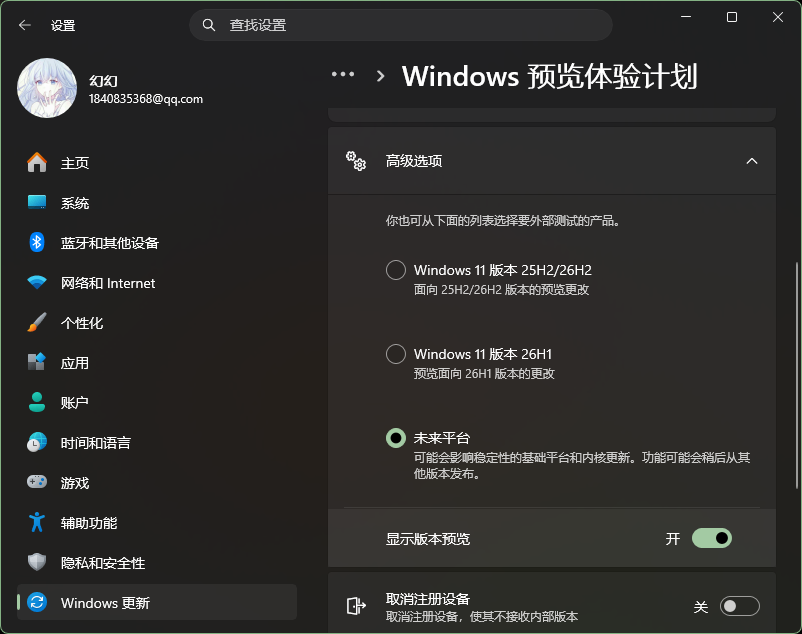Click the gears icon beside 高级选项
This screenshot has height=634, width=802.
tap(356, 161)
